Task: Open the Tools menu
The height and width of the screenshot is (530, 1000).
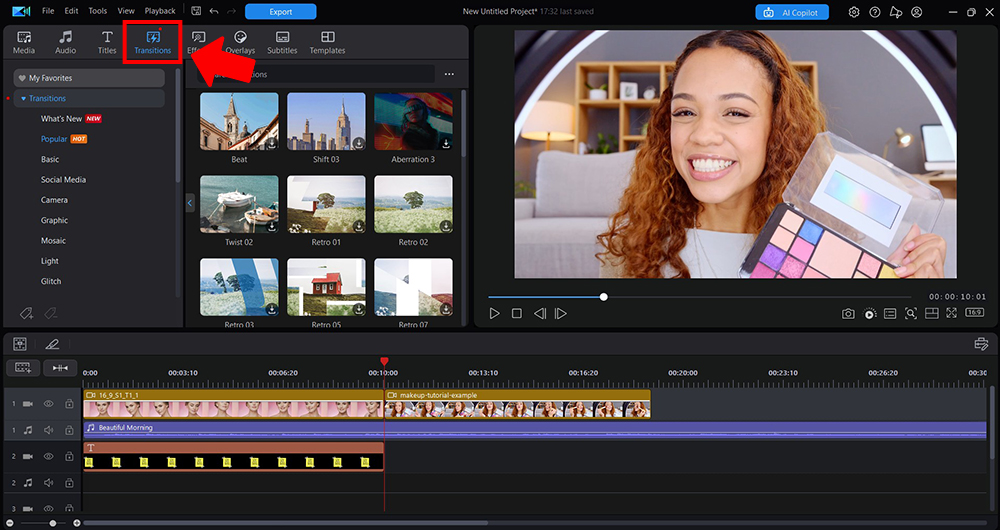Action: point(97,11)
